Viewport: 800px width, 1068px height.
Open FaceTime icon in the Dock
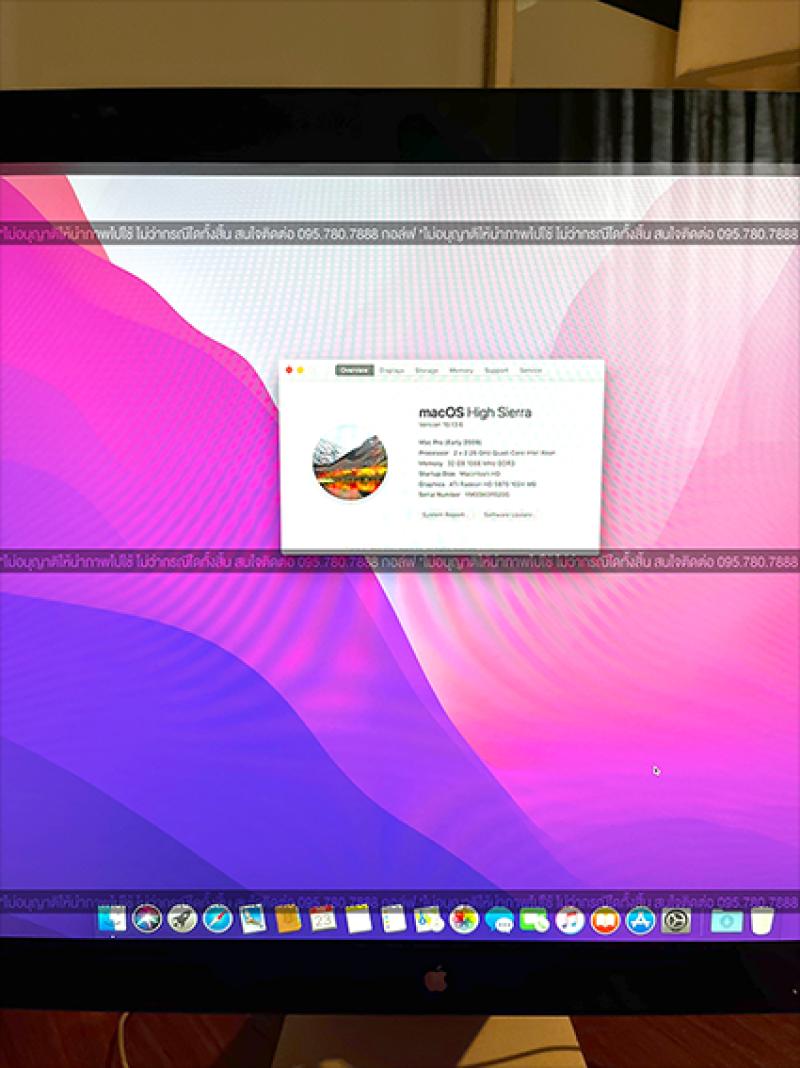coord(535,921)
